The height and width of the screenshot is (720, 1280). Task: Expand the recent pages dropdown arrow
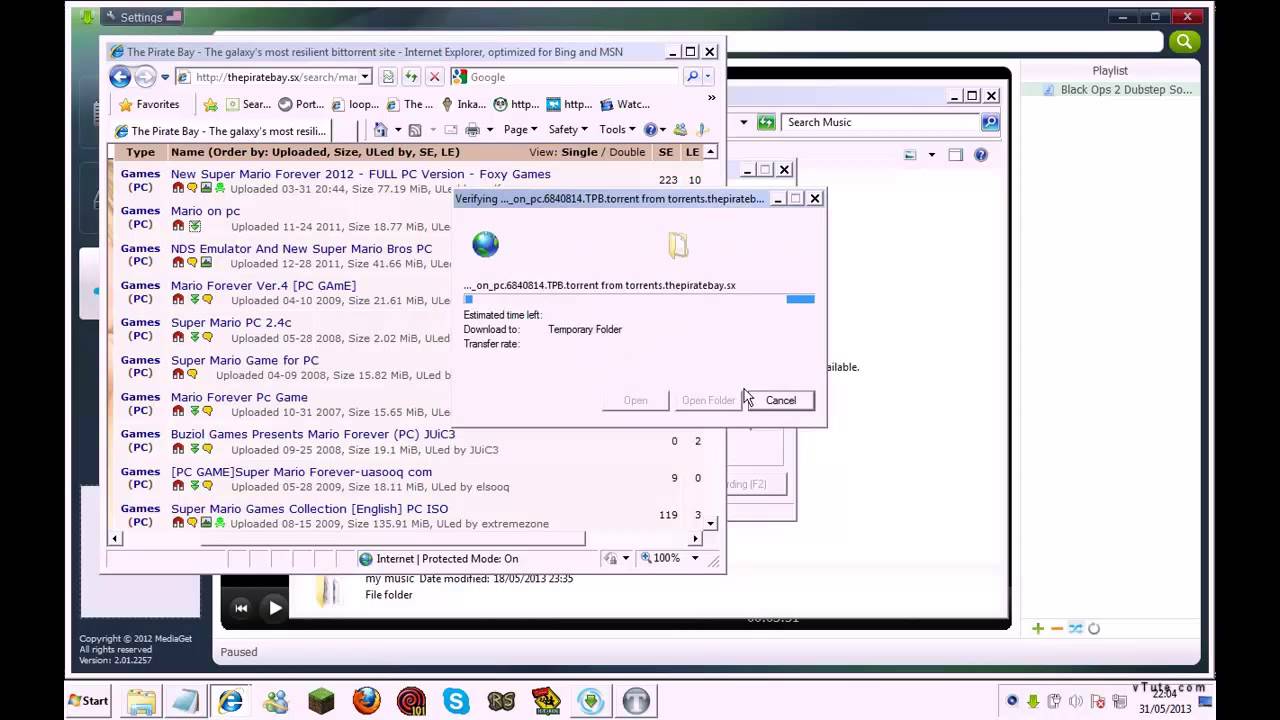pos(165,77)
